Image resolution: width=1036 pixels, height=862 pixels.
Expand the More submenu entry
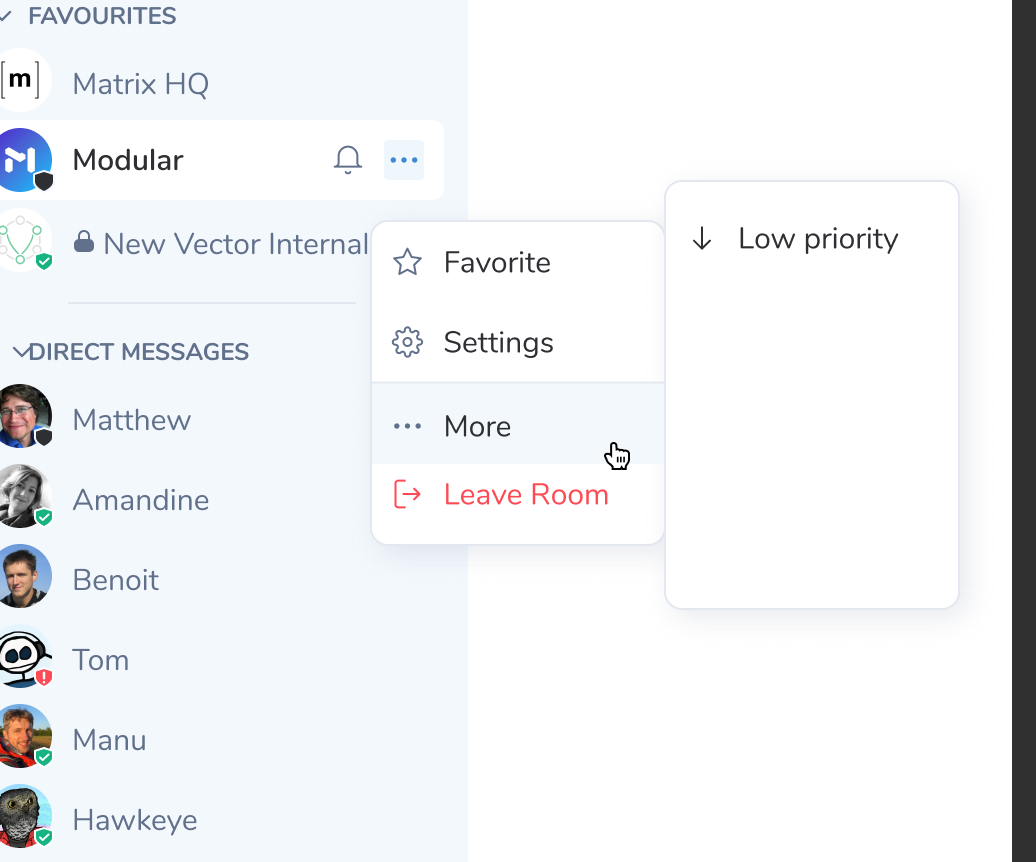(477, 426)
